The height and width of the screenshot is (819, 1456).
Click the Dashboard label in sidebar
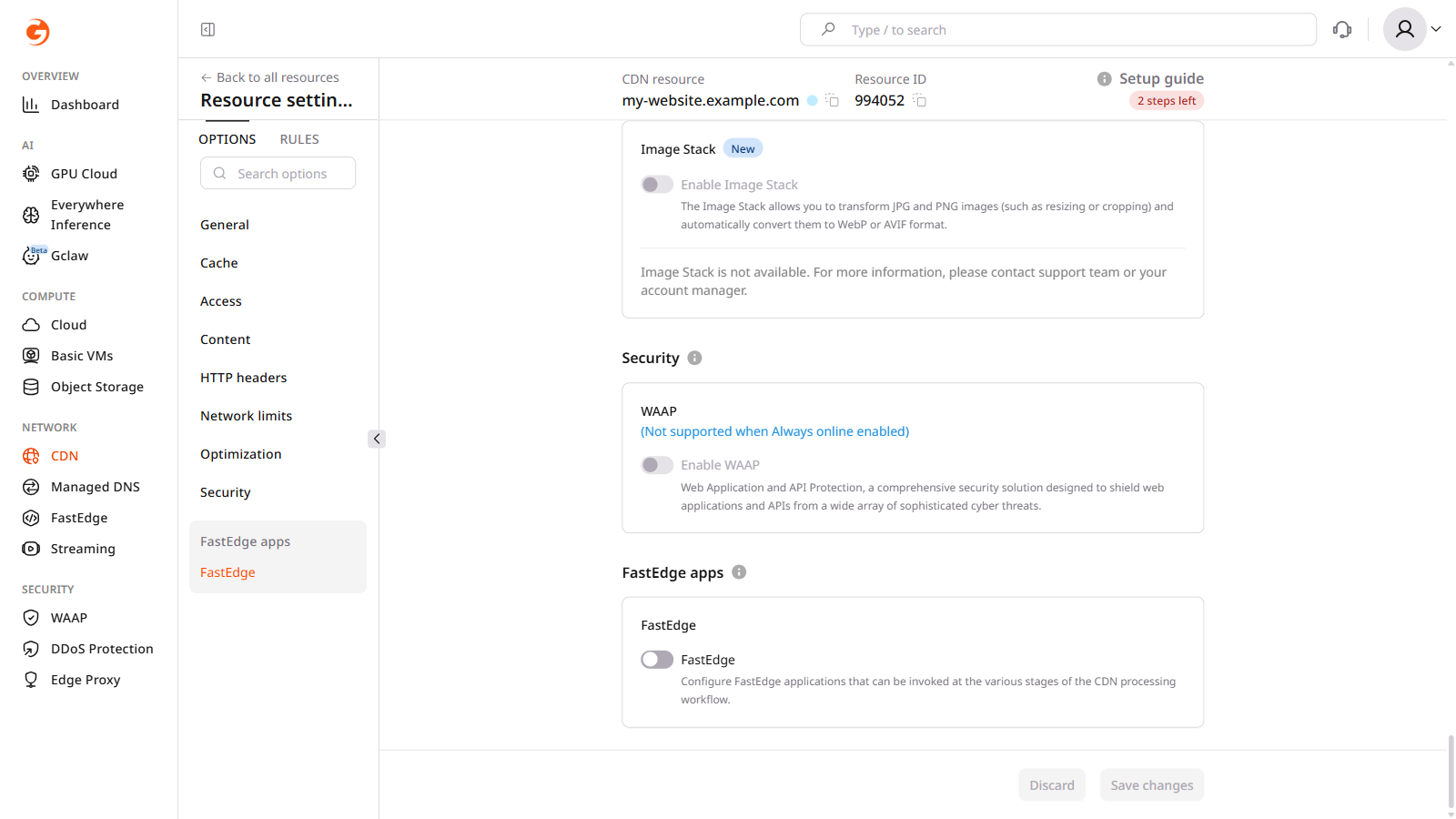click(x=85, y=105)
